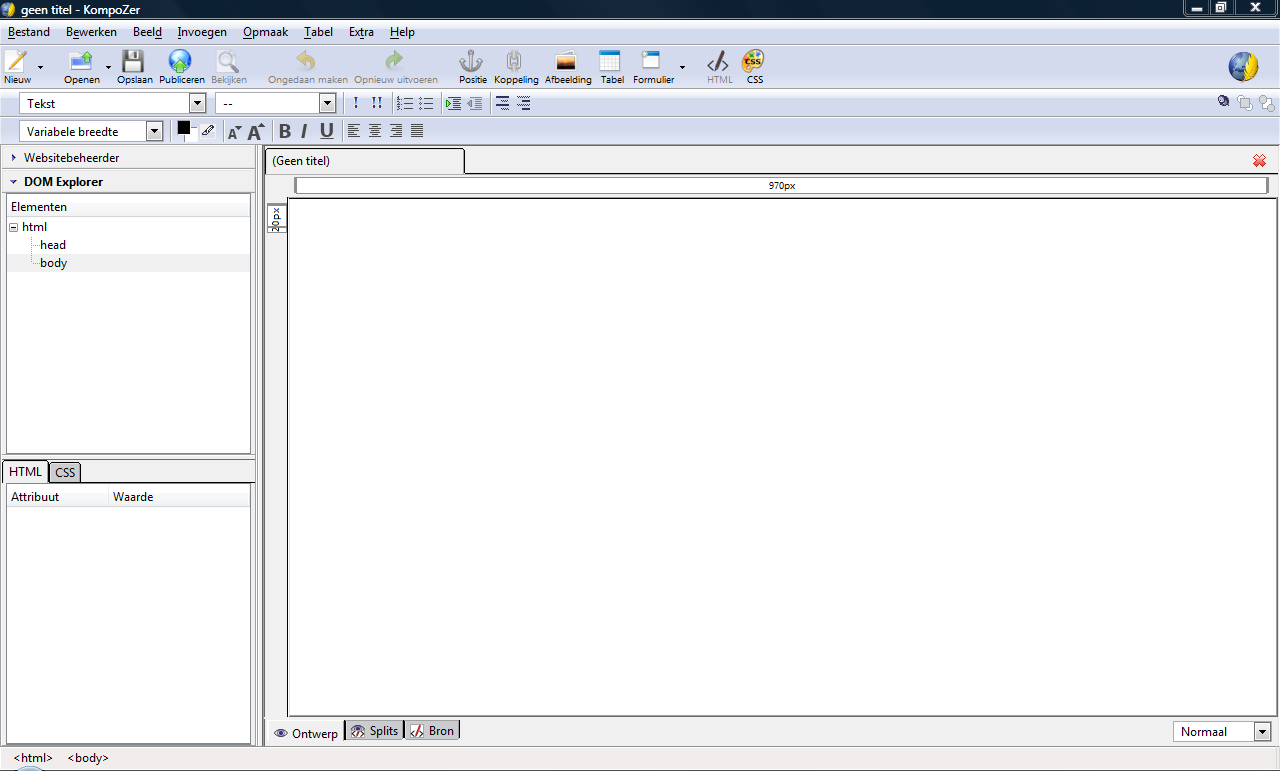Apply strong emphasis with double exclamation icon

click(x=376, y=103)
